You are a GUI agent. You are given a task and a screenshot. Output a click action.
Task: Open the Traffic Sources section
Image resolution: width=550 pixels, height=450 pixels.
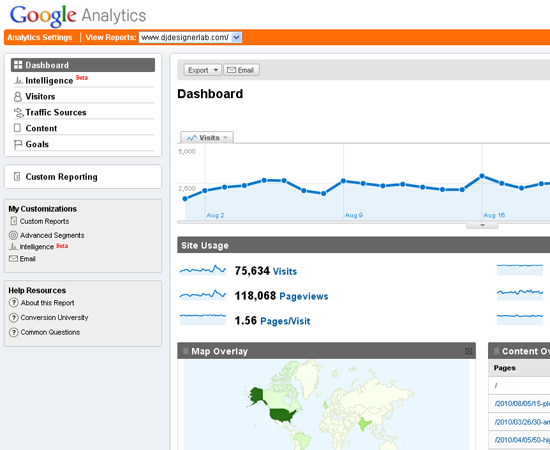pyautogui.click(x=56, y=113)
